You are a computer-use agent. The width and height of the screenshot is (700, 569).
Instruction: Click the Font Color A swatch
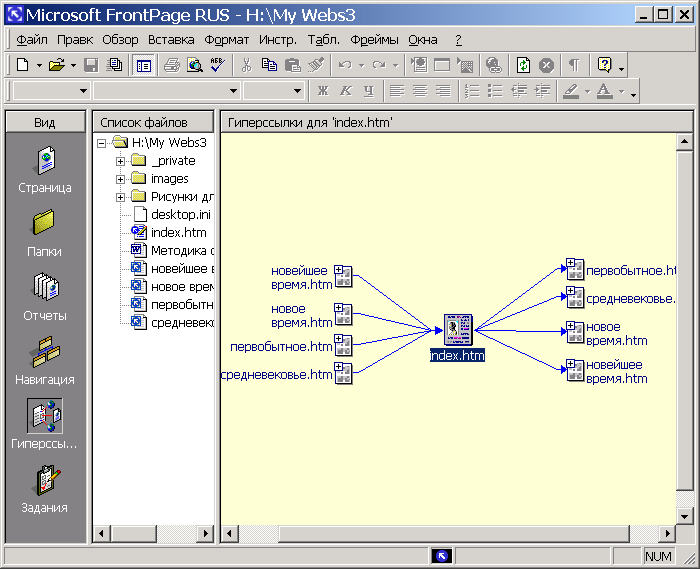point(604,91)
